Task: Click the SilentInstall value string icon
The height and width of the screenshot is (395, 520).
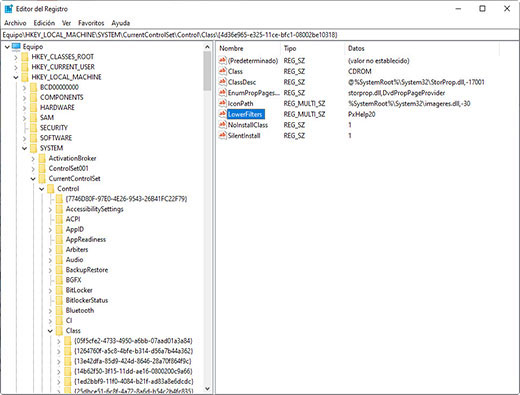Action: (x=223, y=135)
